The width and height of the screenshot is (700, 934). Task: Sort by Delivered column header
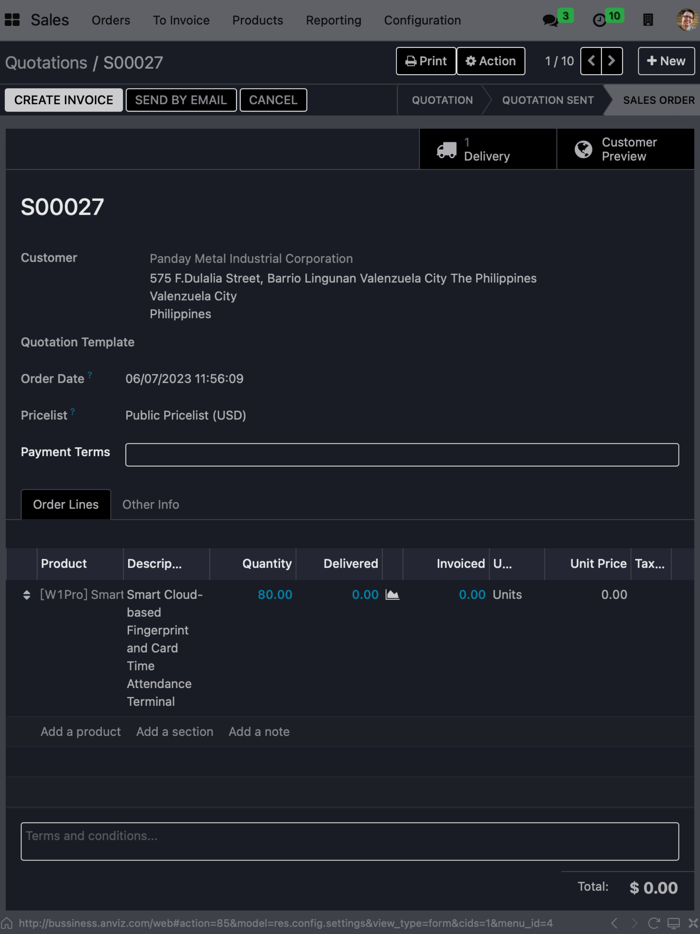click(x=339, y=563)
